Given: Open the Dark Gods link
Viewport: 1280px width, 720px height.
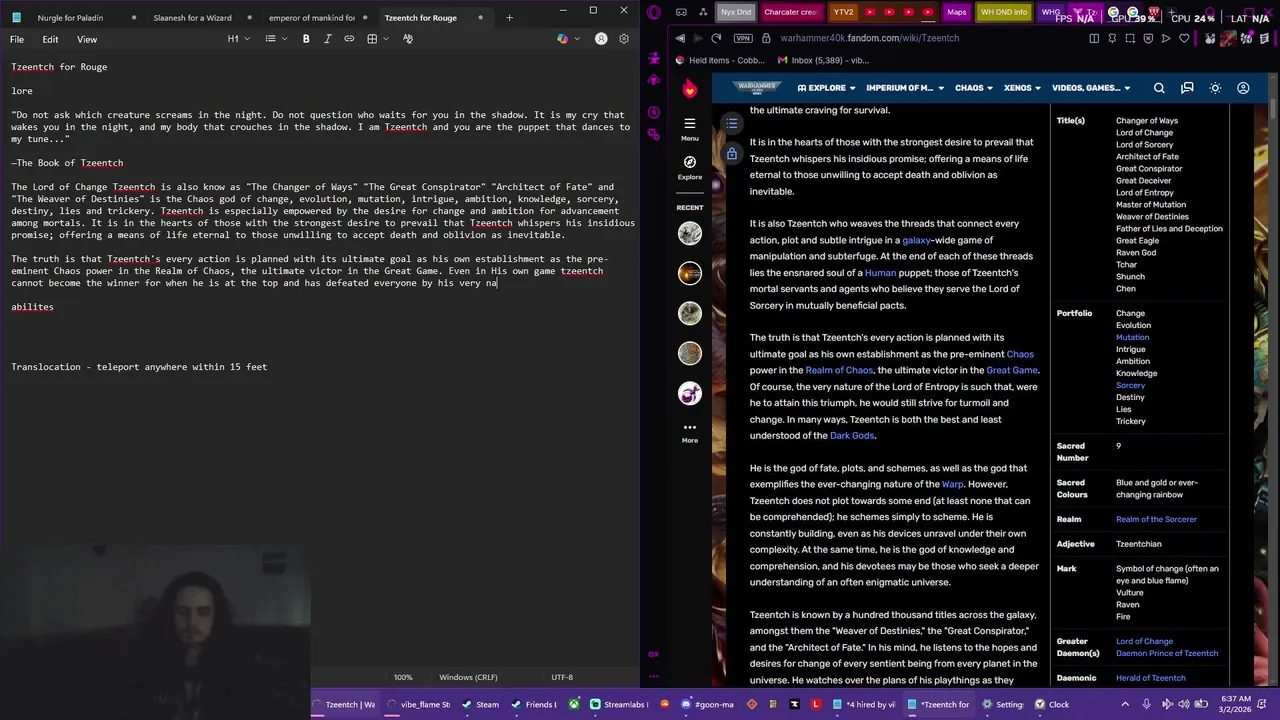Looking at the screenshot, I should [852, 435].
